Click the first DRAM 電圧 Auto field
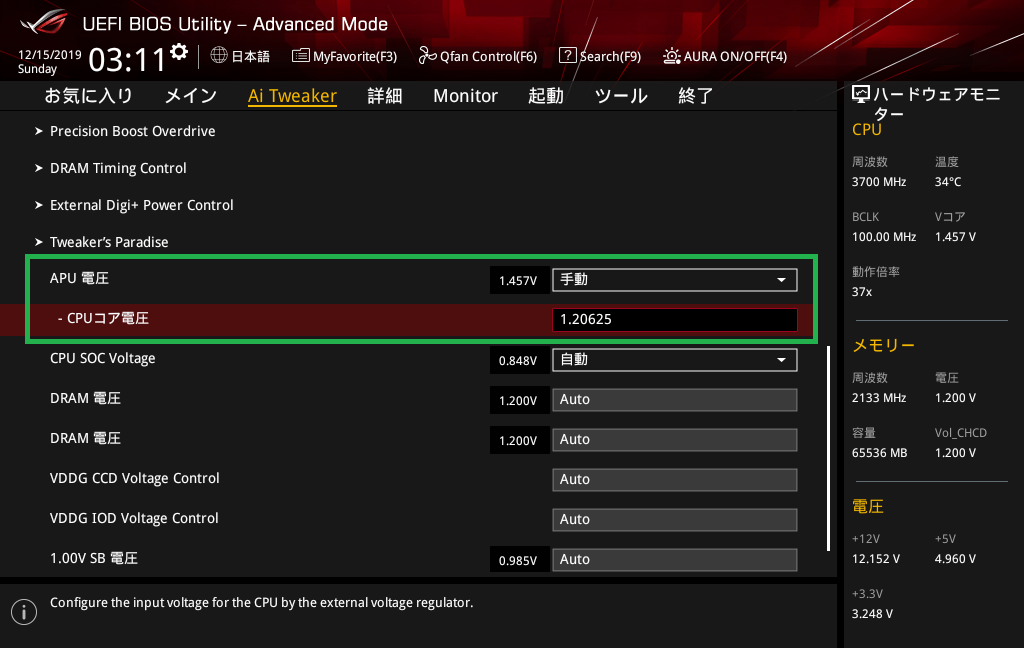1024x648 pixels. coord(675,400)
